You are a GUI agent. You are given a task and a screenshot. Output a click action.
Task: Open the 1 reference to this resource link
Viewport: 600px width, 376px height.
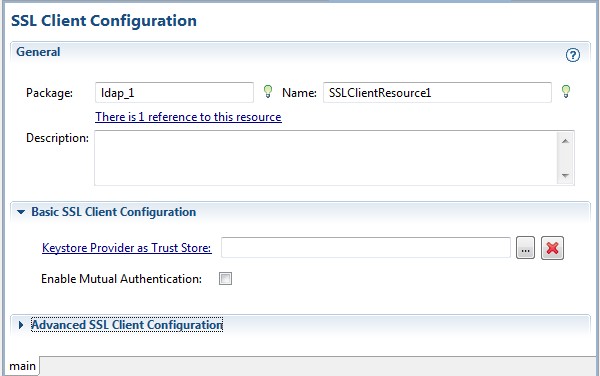coord(188,117)
